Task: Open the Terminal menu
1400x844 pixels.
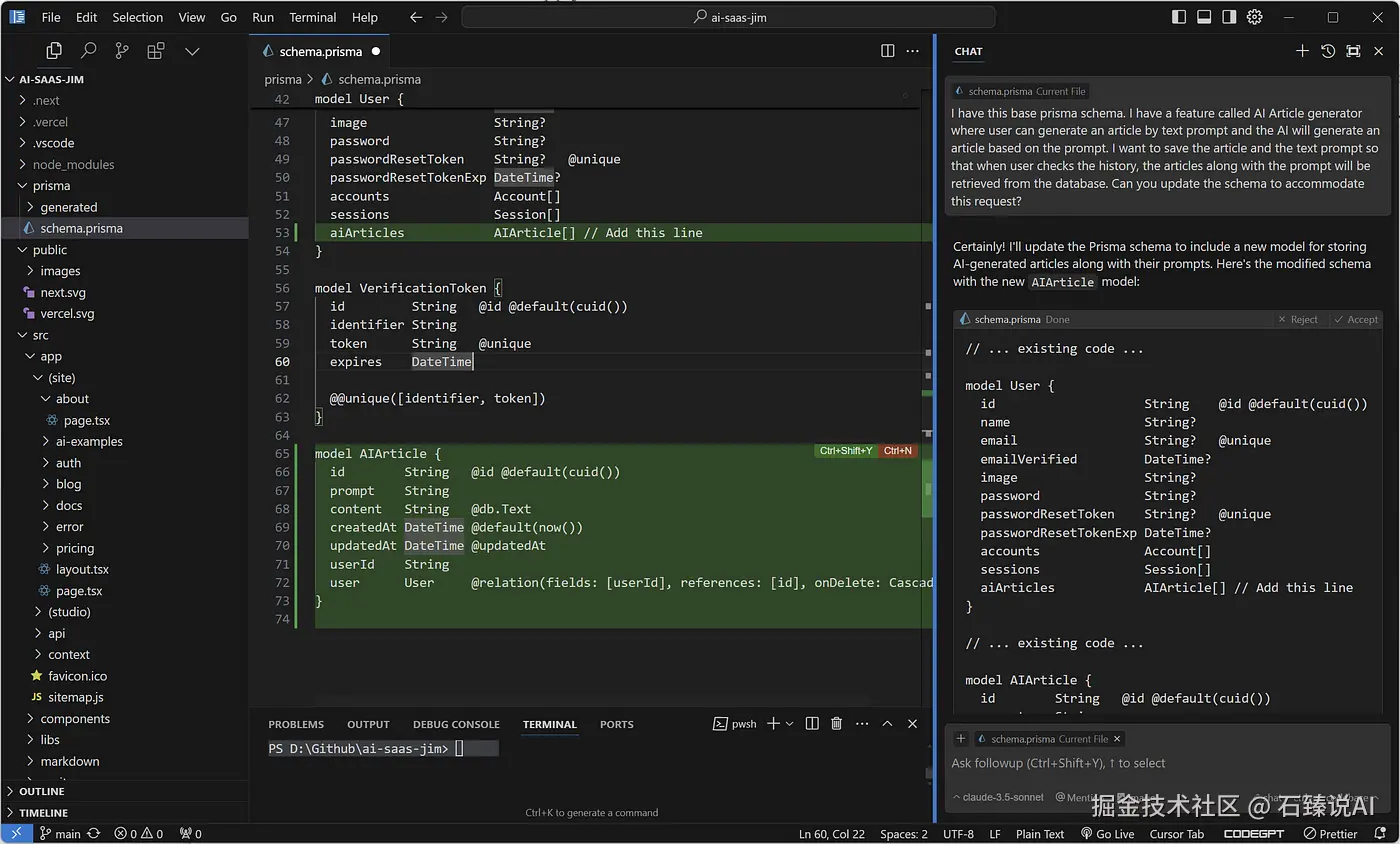Action: coord(313,17)
